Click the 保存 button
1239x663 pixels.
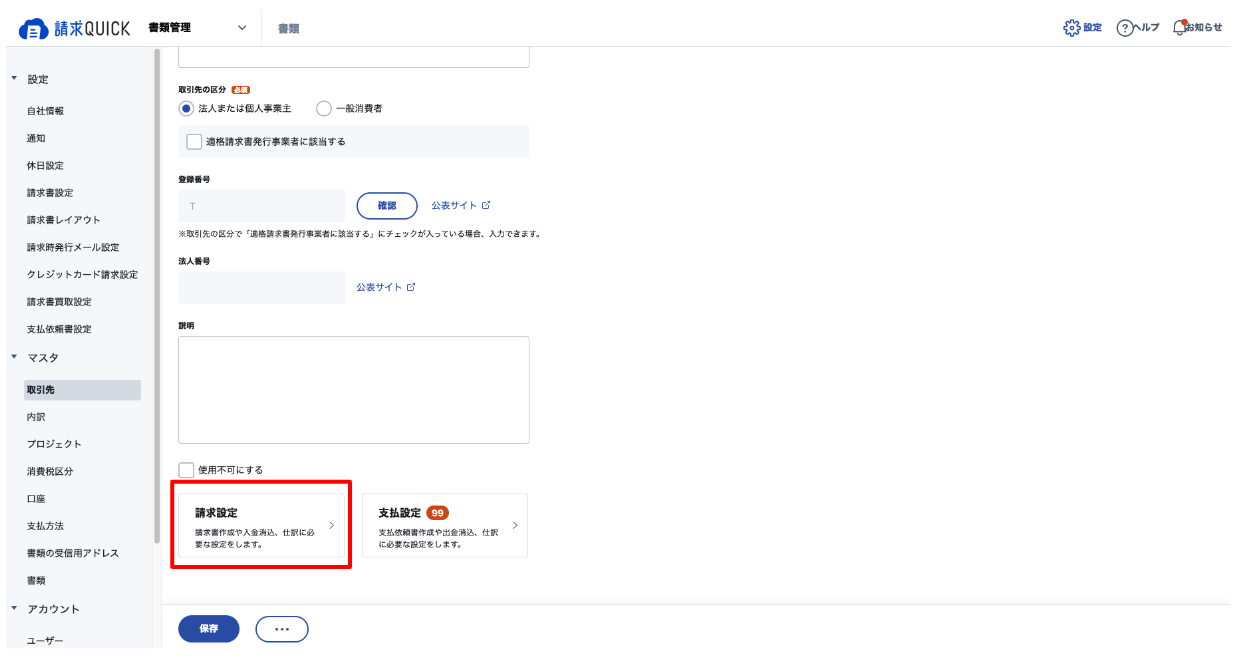coord(209,629)
